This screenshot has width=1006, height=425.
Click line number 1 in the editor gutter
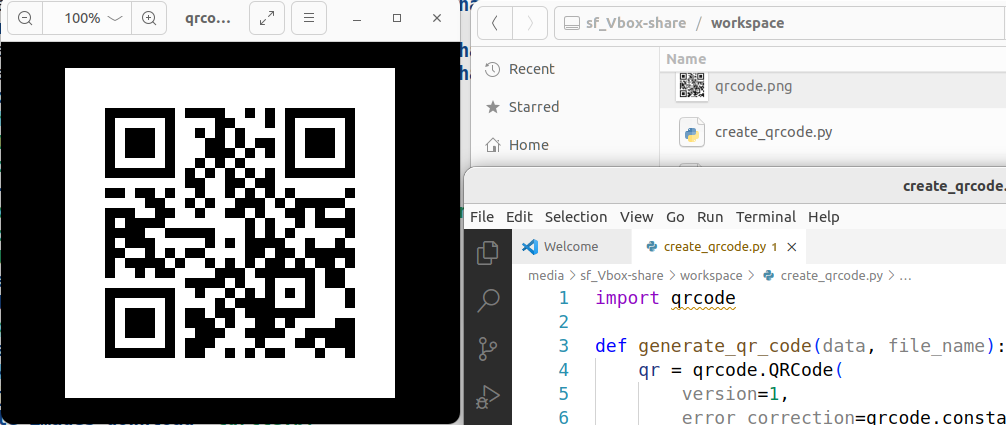click(x=563, y=298)
